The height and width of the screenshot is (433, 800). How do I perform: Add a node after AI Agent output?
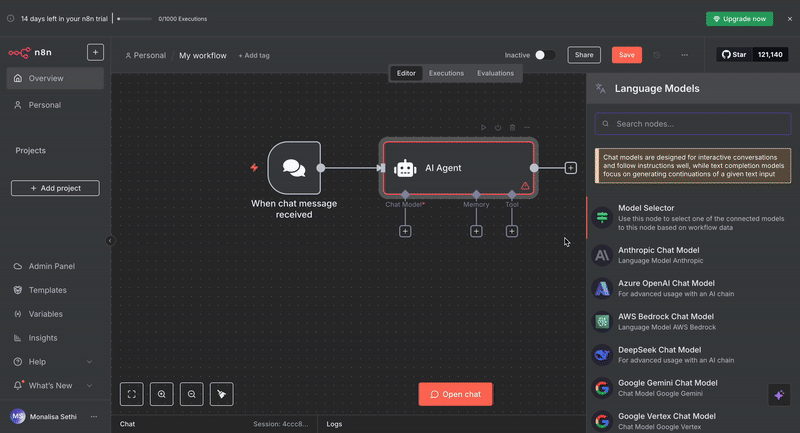coord(570,168)
